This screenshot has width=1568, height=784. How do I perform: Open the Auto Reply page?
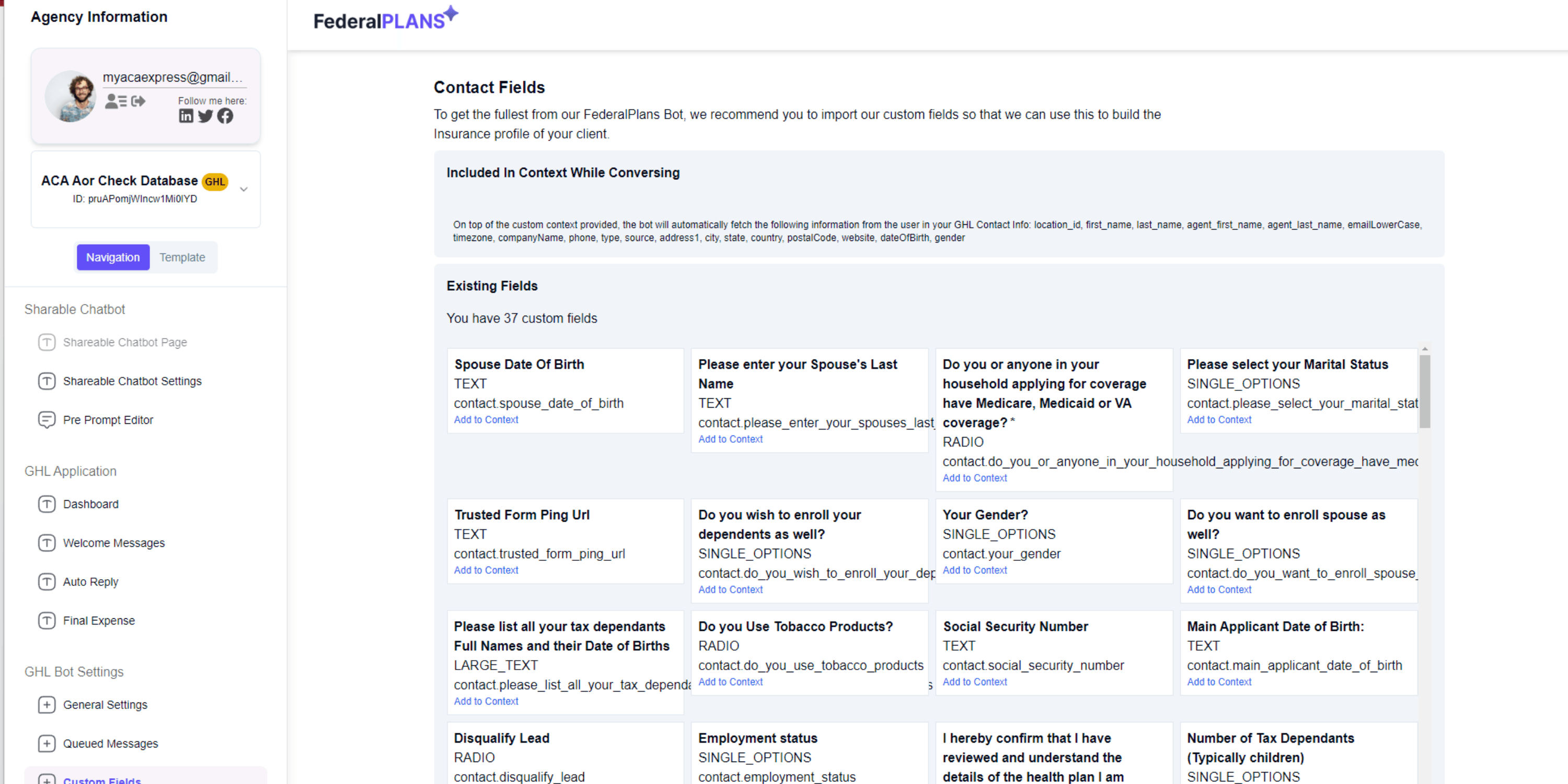tap(91, 582)
